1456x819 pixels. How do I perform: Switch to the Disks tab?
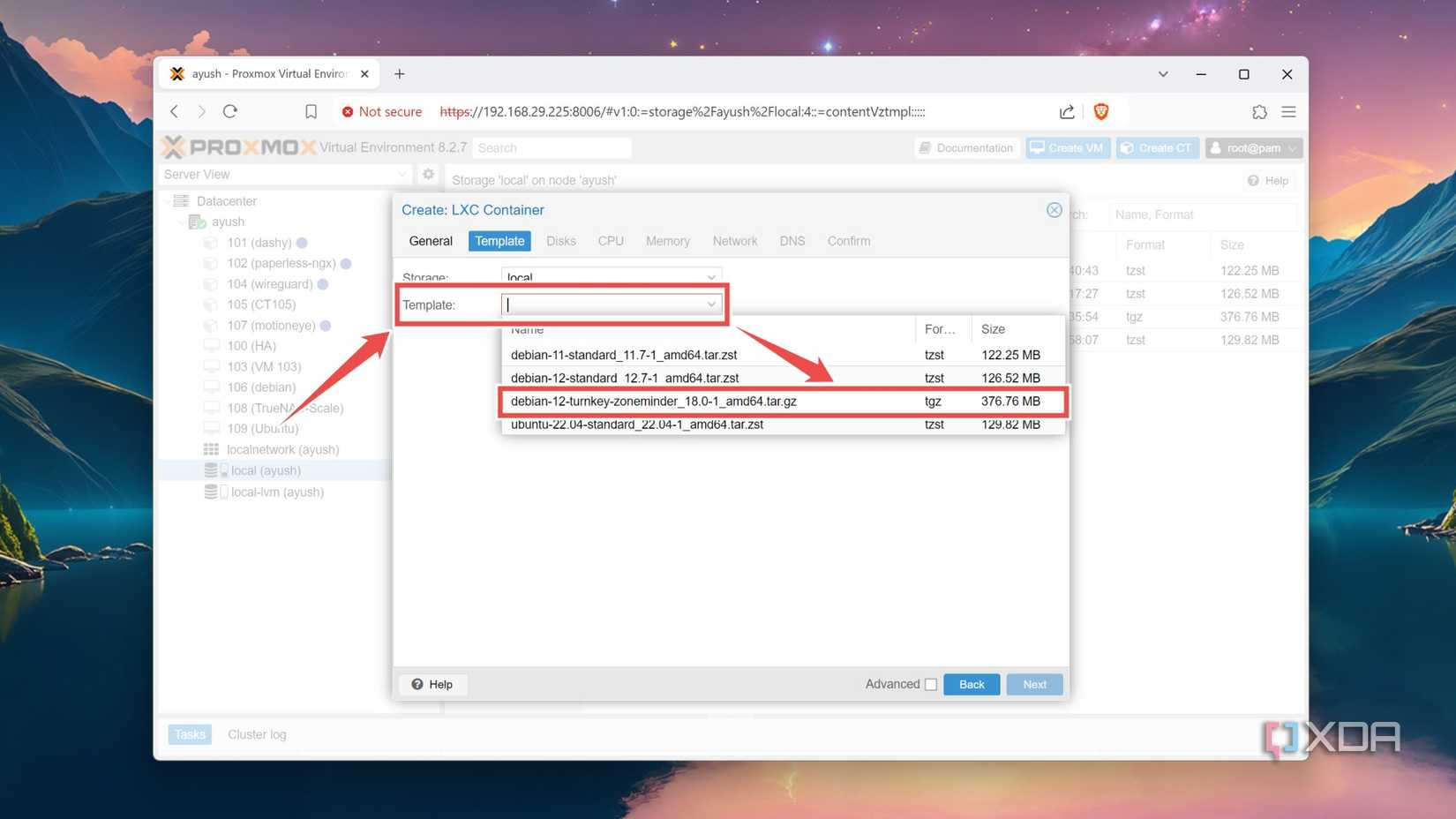coord(561,241)
